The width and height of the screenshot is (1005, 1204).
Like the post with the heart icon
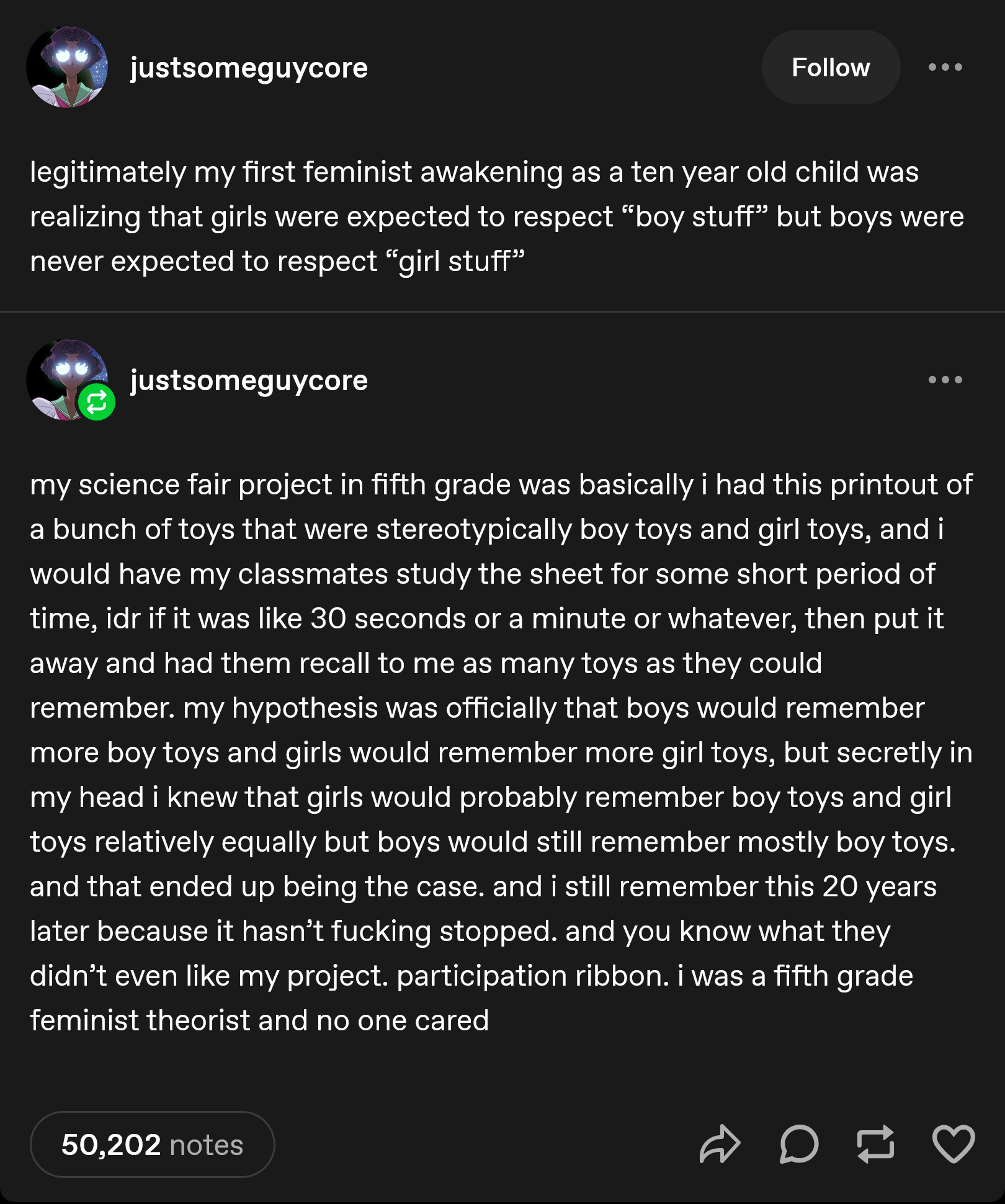click(954, 1144)
